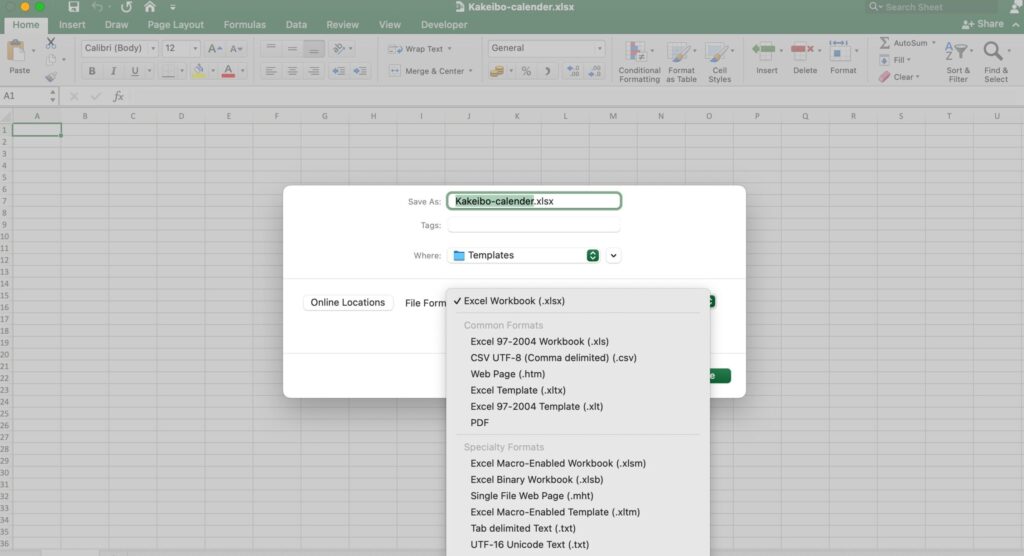Click the Cut scissors icon
This screenshot has height=556, width=1024.
[x=50, y=43]
